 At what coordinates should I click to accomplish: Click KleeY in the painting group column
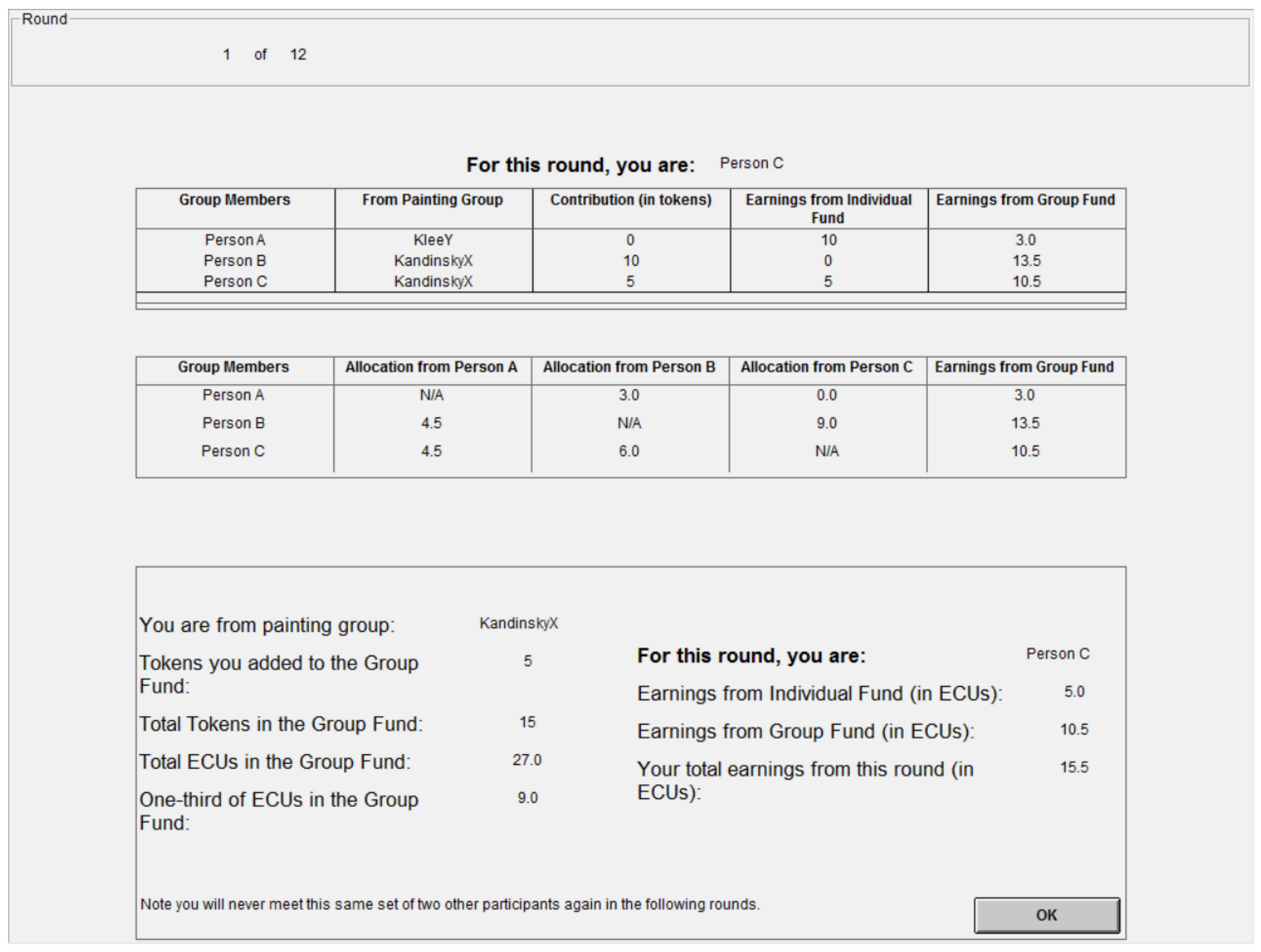point(433,240)
